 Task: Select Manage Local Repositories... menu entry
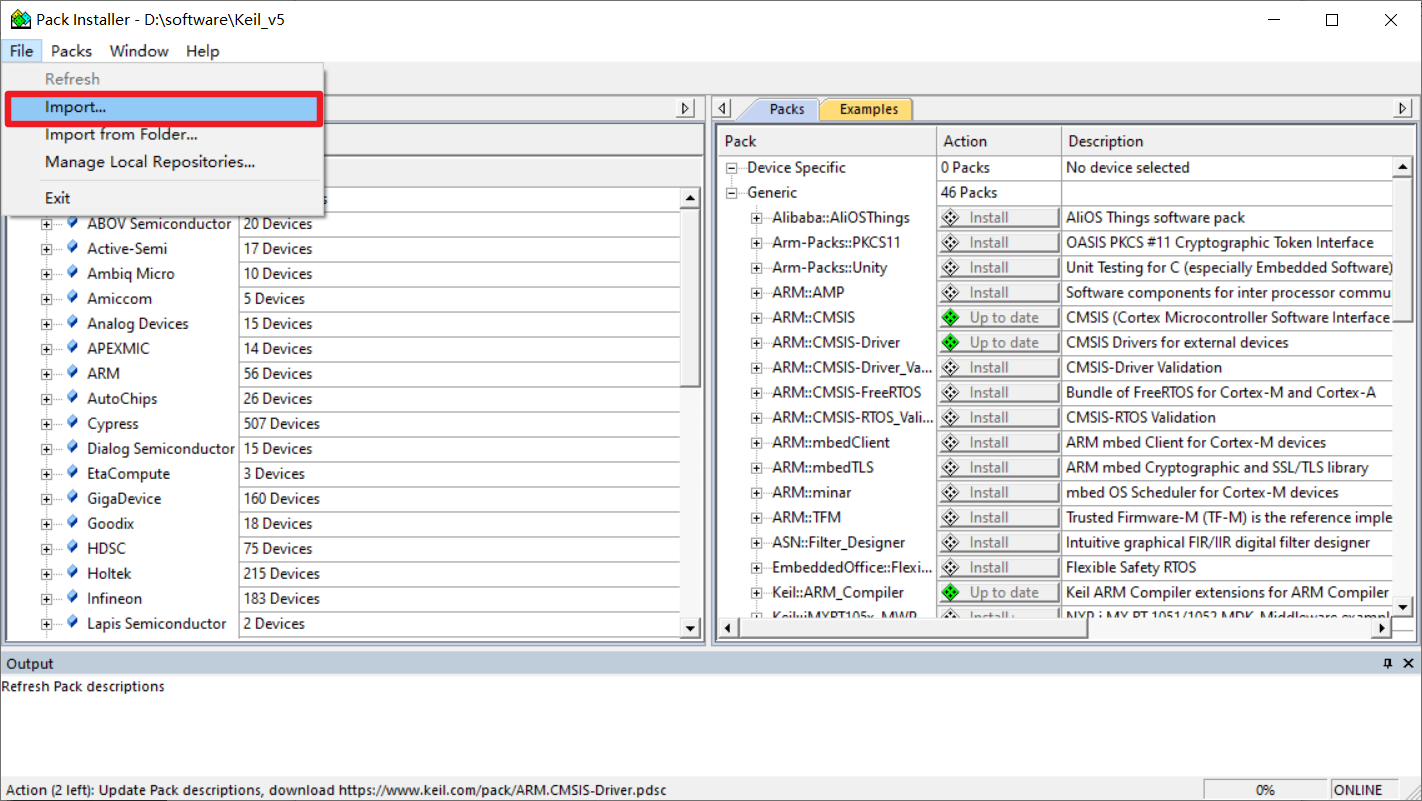pyautogui.click(x=163, y=162)
